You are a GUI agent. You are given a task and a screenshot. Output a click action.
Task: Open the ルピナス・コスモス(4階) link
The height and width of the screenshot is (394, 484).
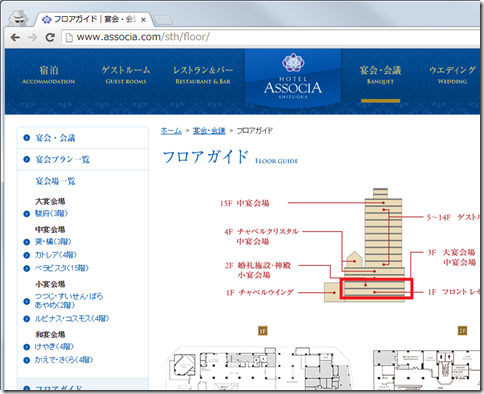point(72,318)
